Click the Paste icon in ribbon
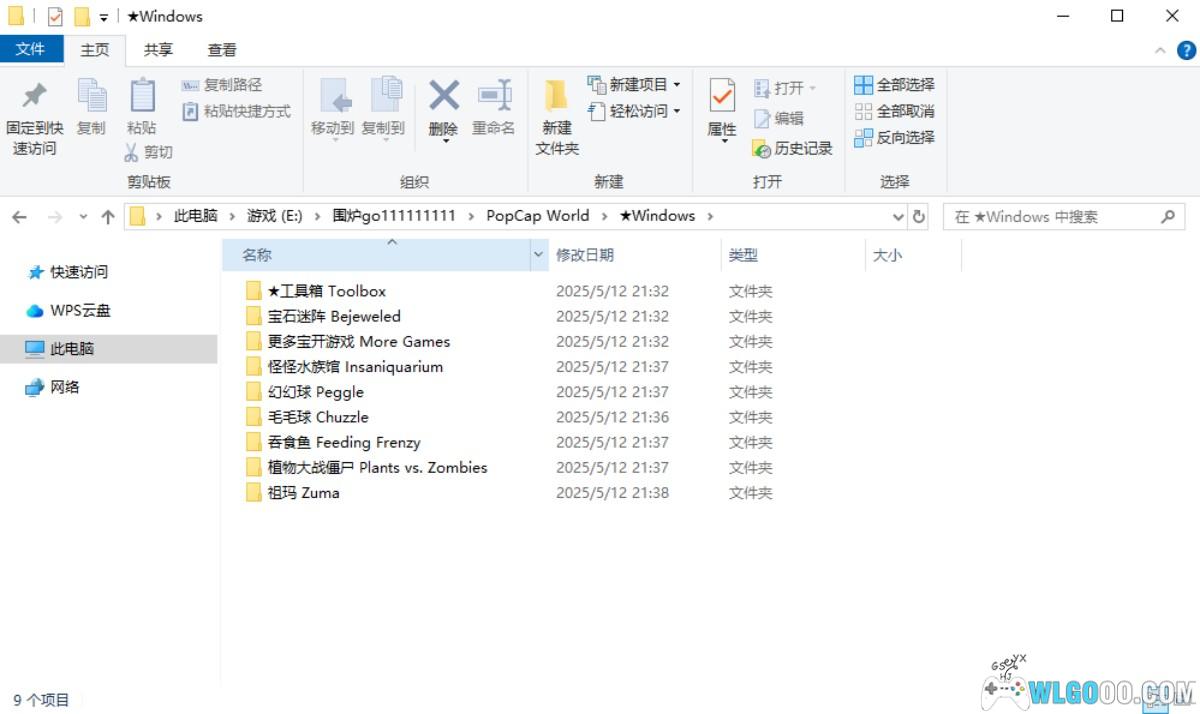 [x=142, y=97]
